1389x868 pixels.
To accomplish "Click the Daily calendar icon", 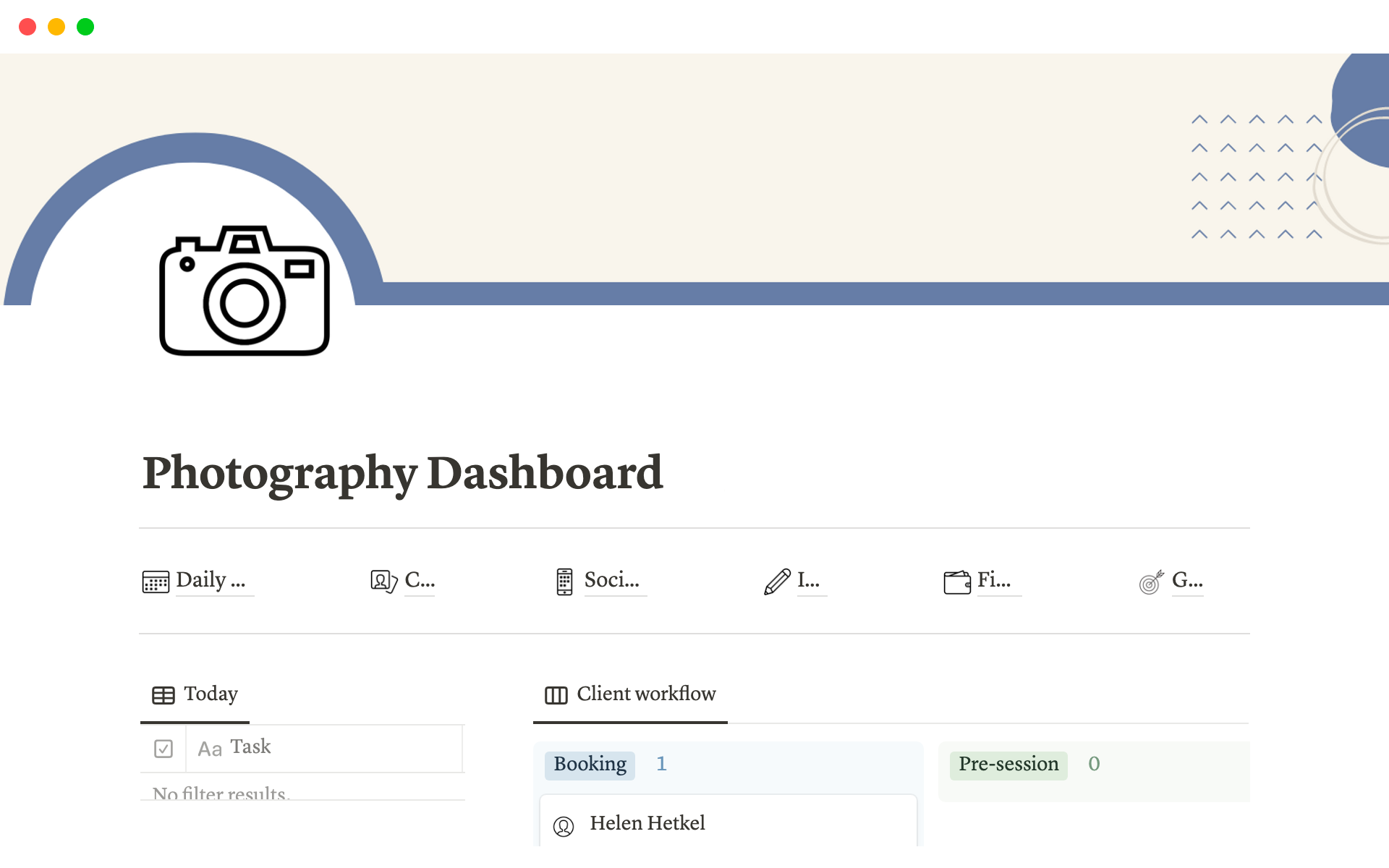I will coord(156,581).
